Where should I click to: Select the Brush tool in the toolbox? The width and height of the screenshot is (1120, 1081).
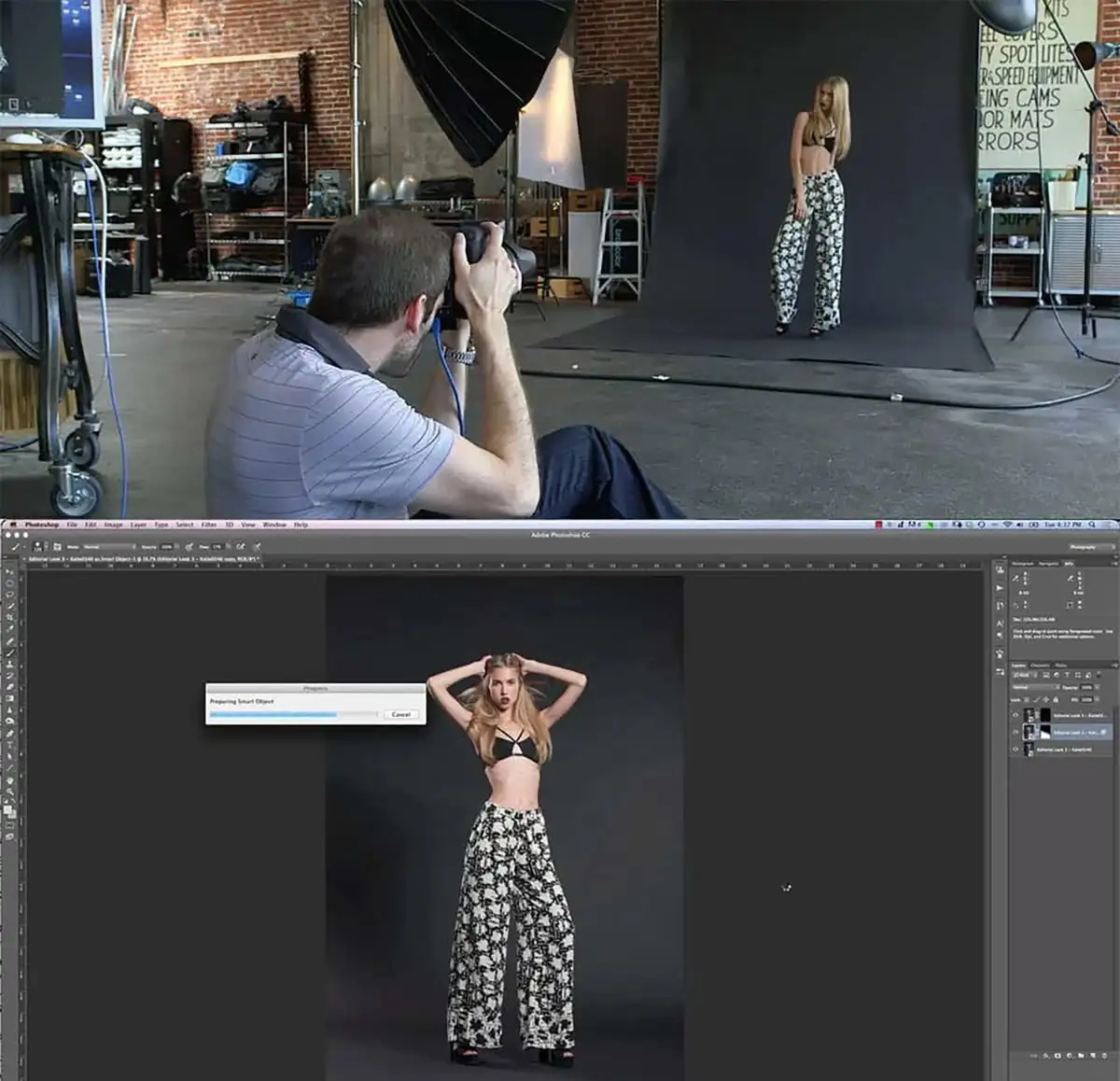coord(10,653)
